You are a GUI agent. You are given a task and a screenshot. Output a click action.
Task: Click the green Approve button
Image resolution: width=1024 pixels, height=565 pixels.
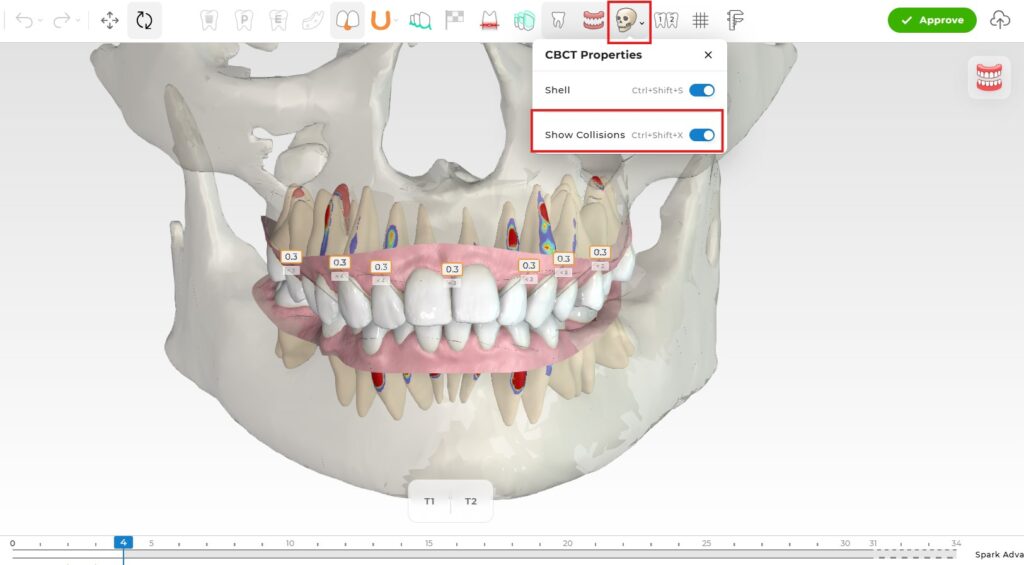pos(931,20)
